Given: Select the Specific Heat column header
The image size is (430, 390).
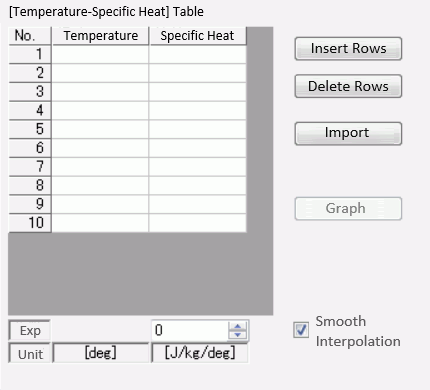Looking at the screenshot, I should pos(198,36).
